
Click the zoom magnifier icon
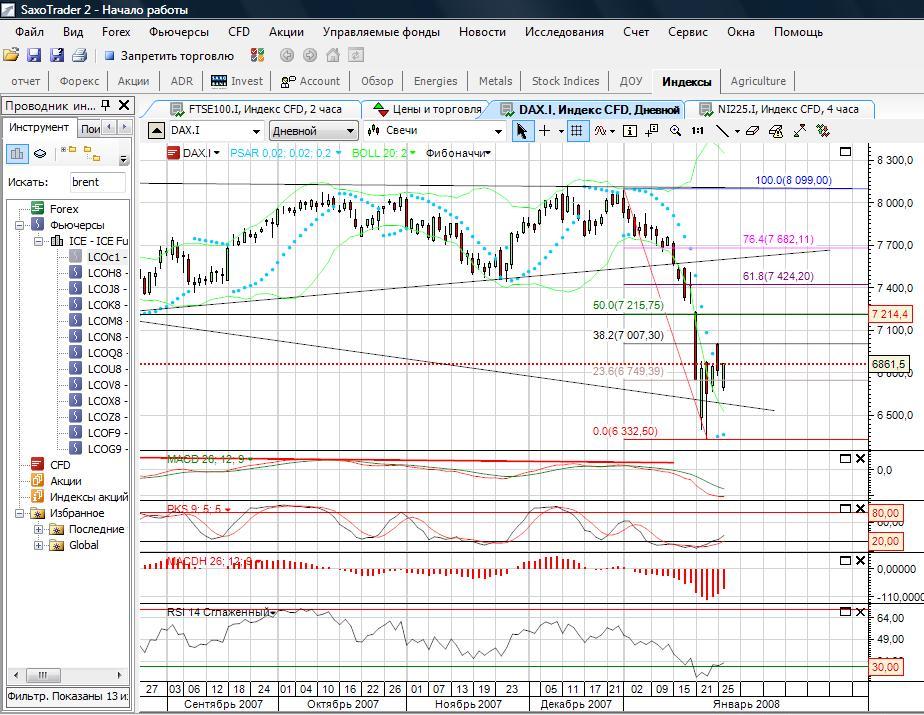676,131
